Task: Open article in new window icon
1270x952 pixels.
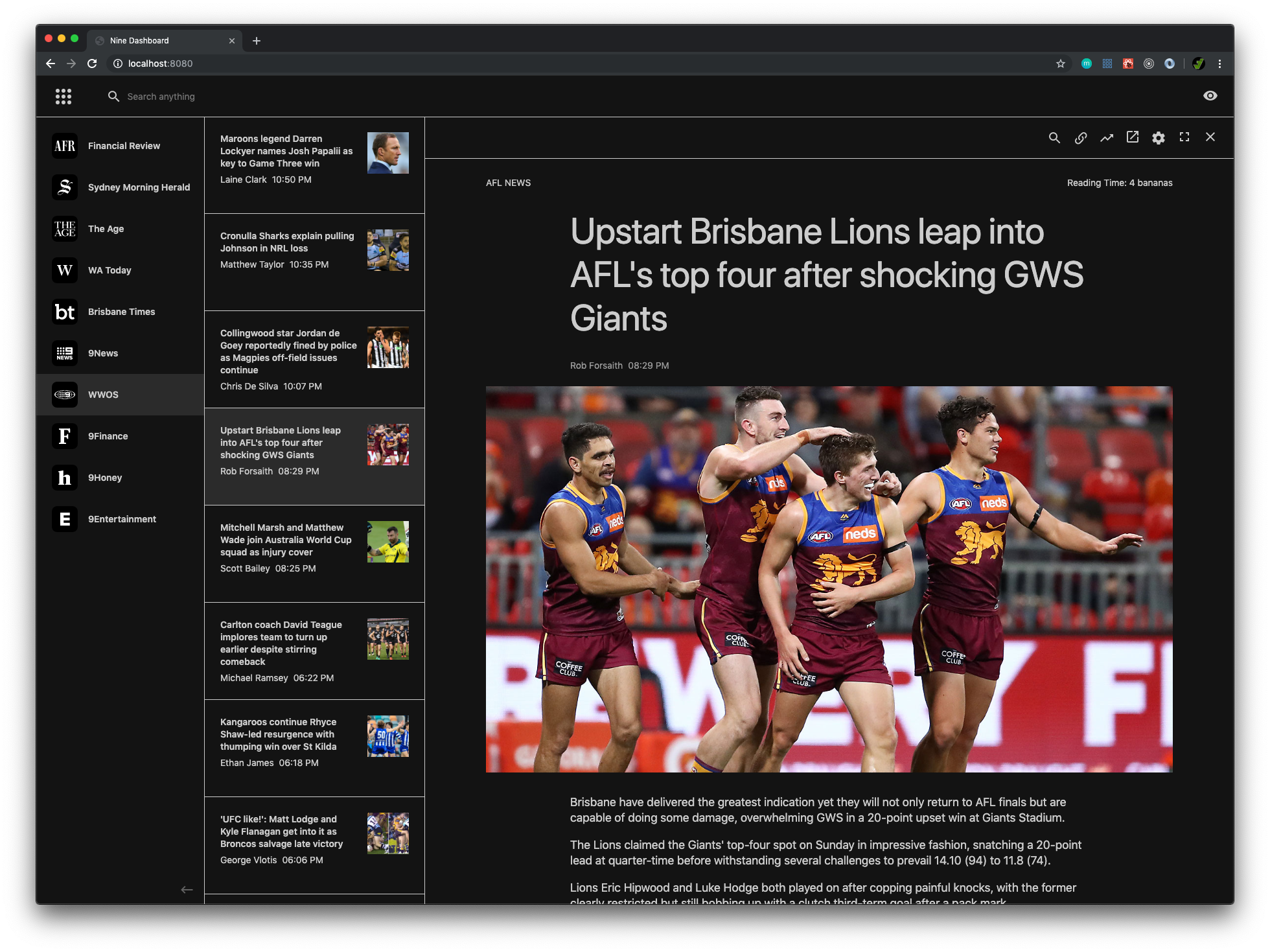Action: (1132, 137)
